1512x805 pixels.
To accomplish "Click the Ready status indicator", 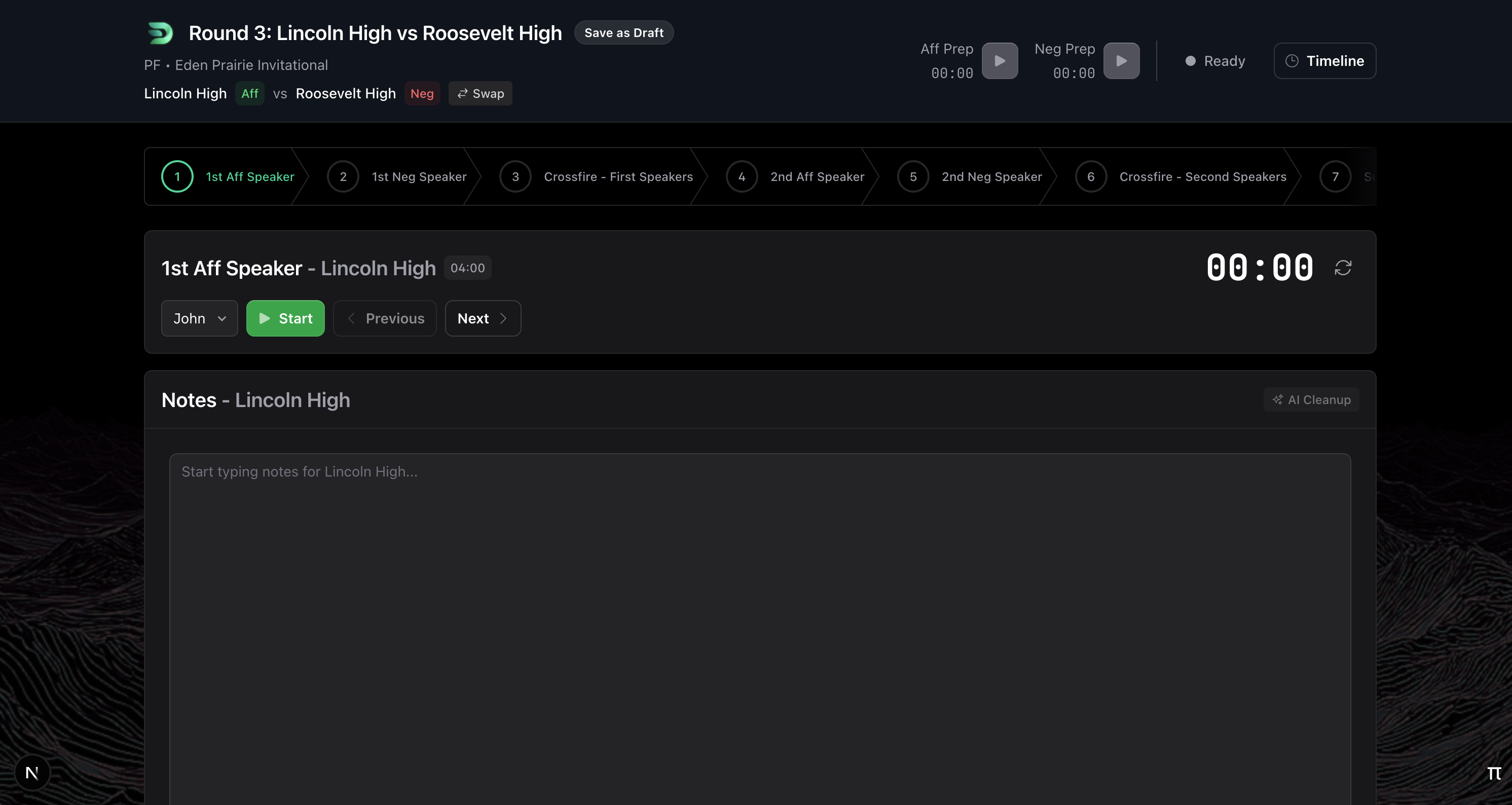I will 1214,61.
